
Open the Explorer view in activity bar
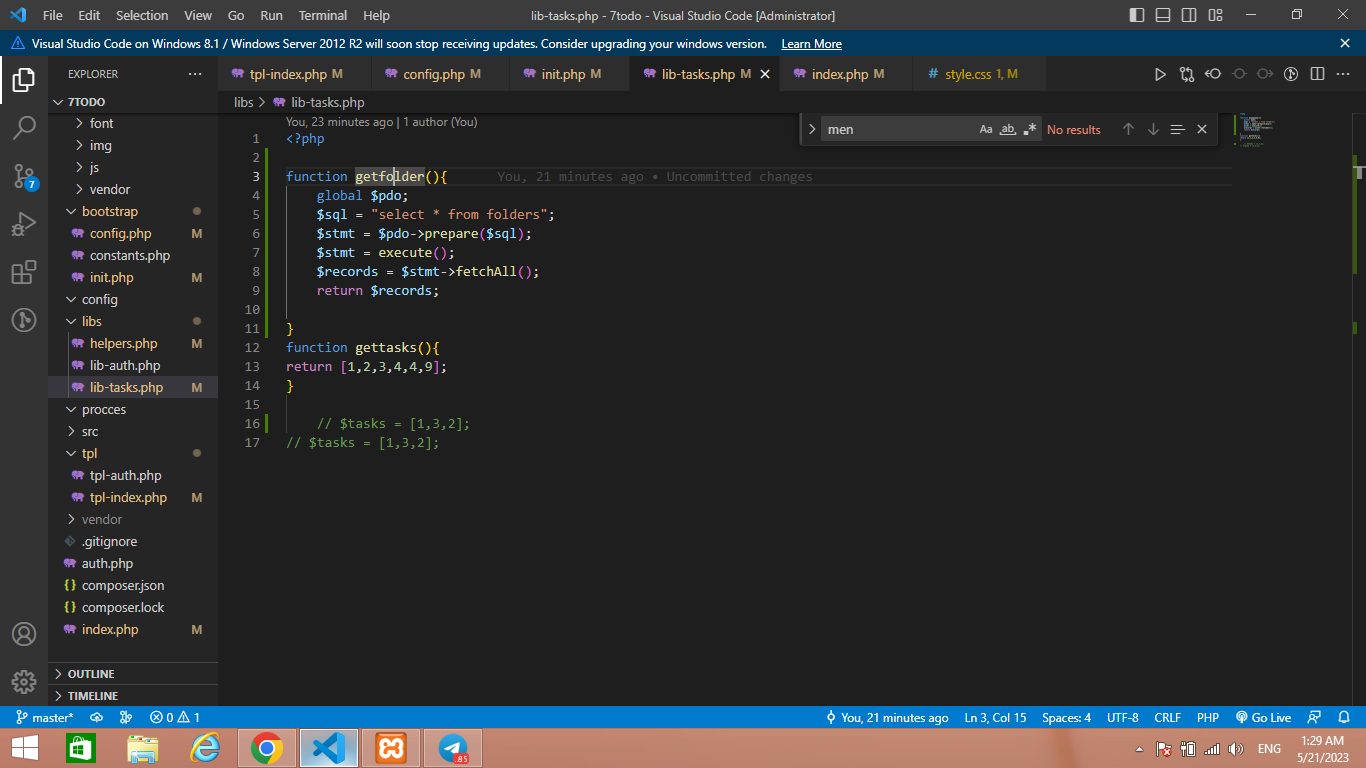coord(24,80)
